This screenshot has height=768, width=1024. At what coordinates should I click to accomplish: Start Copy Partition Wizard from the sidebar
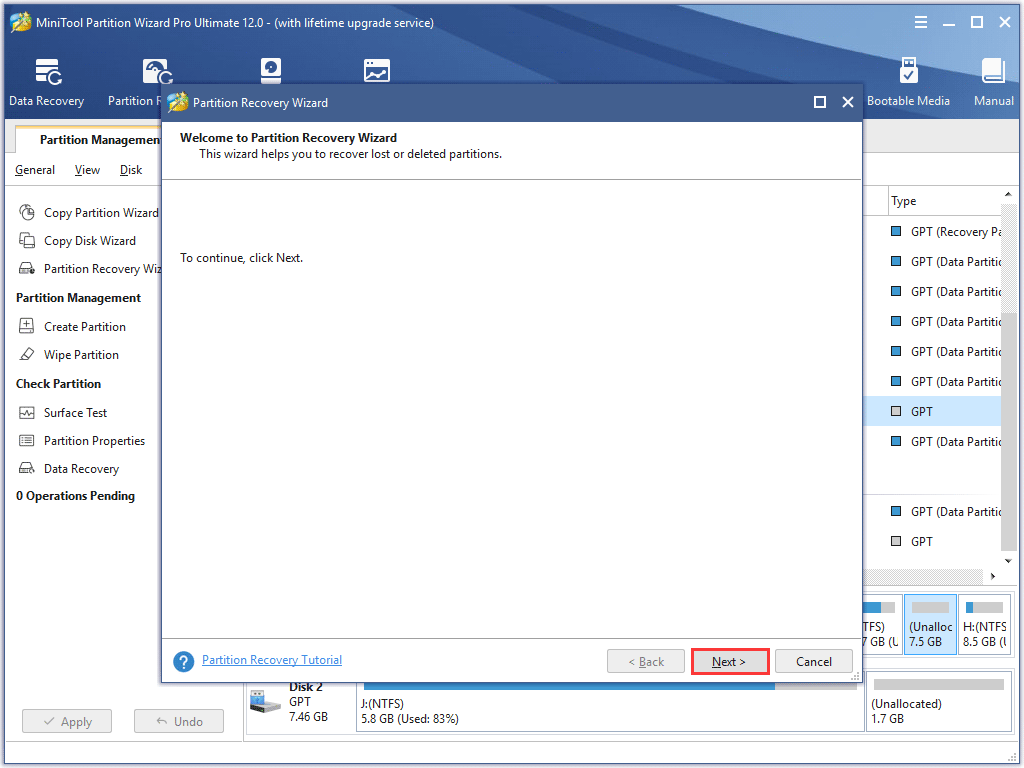point(89,213)
